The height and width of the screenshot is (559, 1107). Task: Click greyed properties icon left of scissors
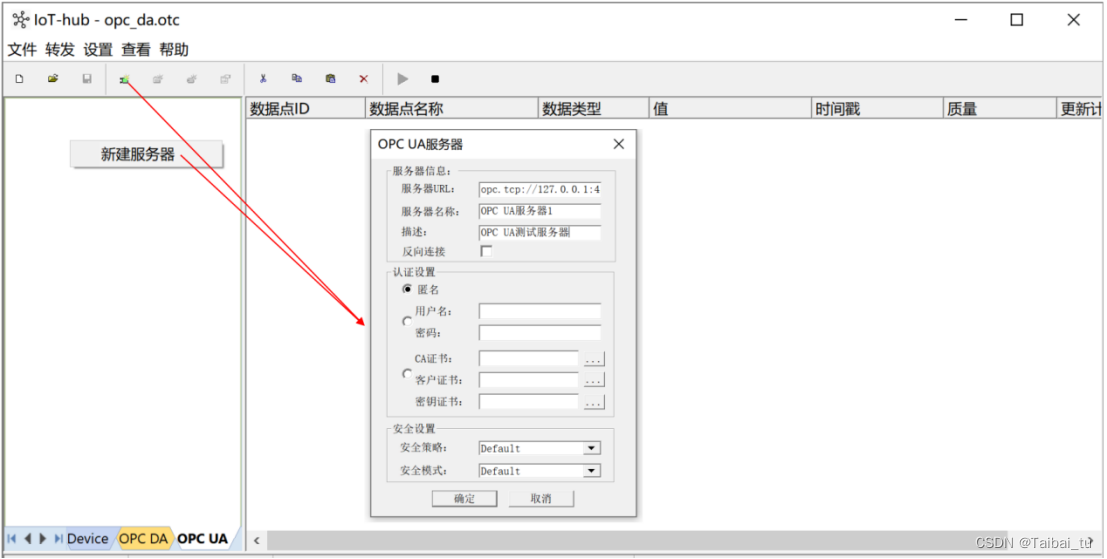(x=225, y=79)
